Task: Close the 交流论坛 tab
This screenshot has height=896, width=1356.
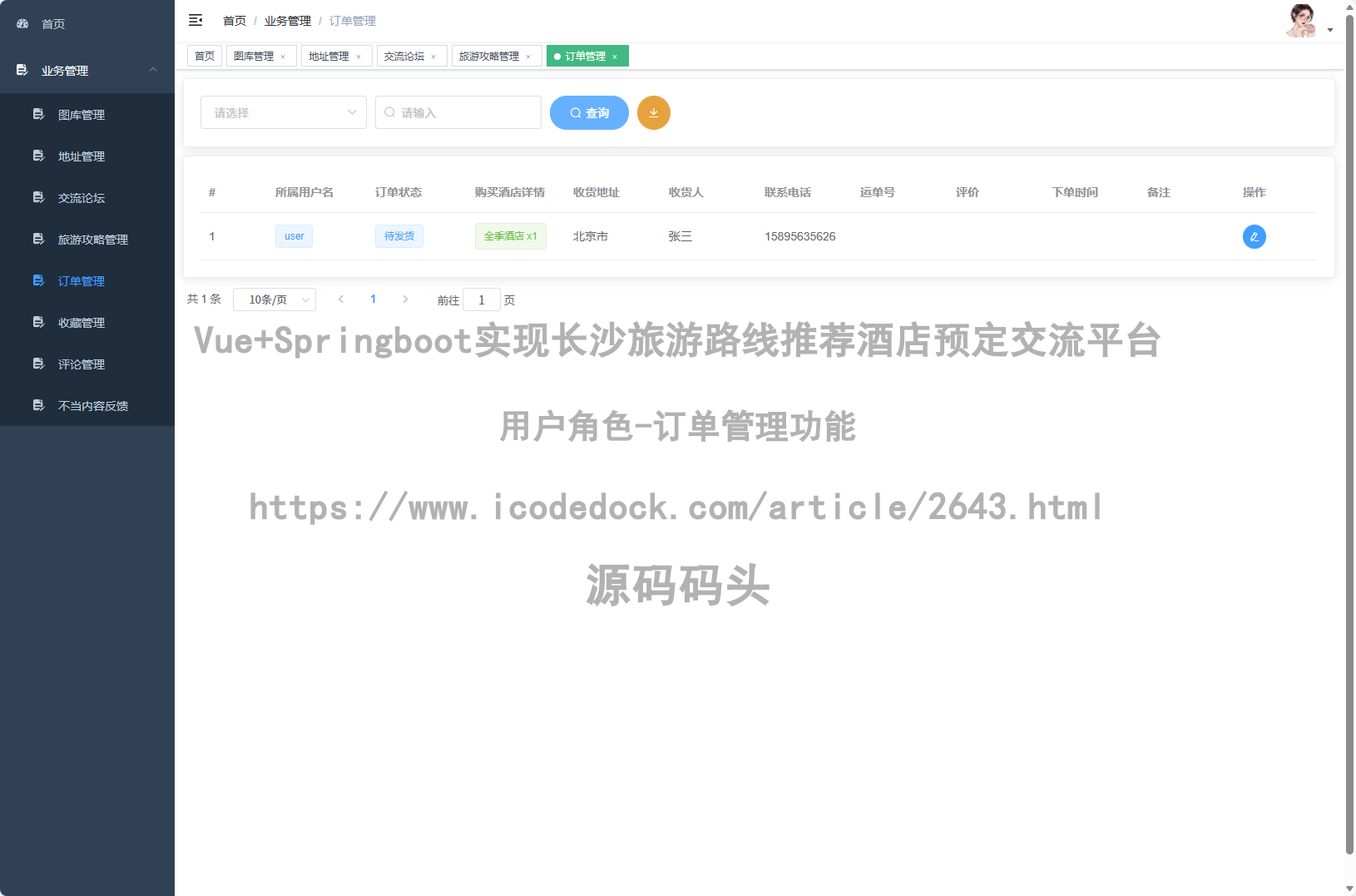Action: coord(433,56)
